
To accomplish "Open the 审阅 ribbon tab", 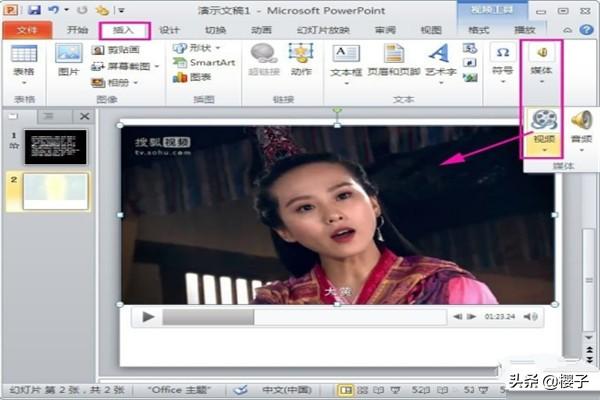I will click(385, 30).
